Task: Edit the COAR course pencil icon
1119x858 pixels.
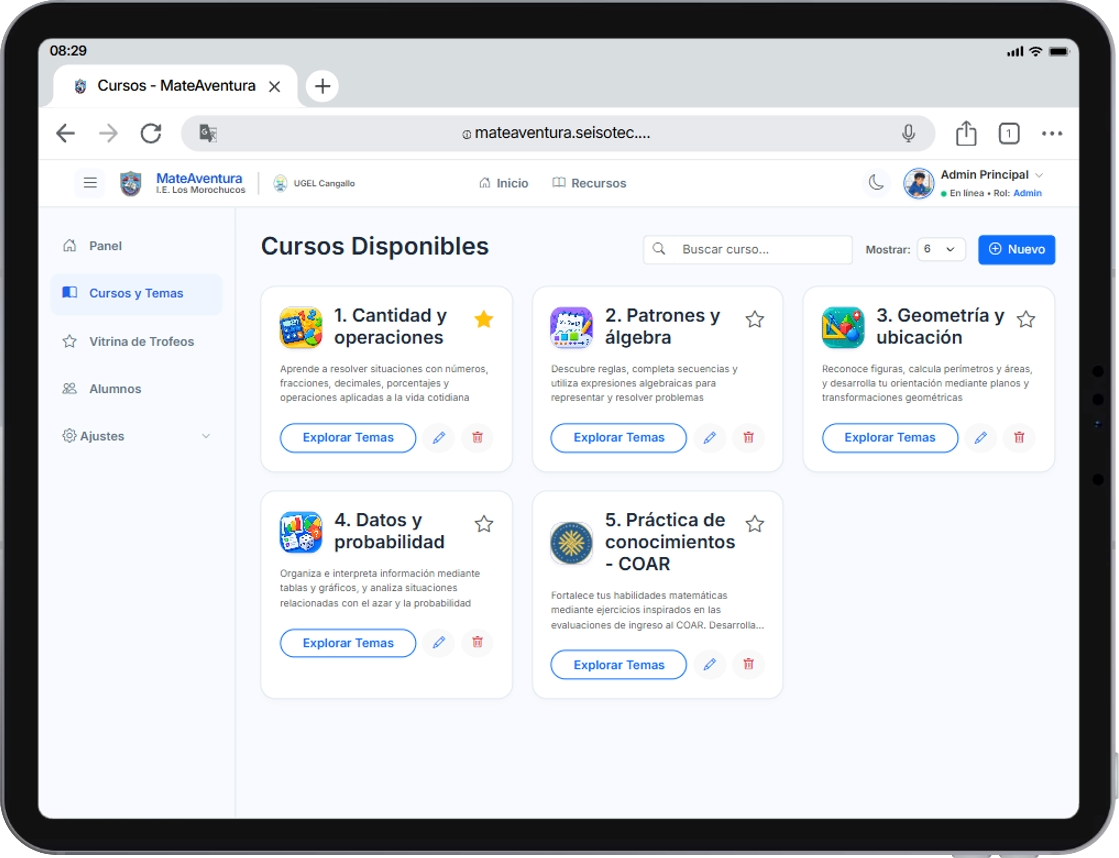Action: 709,665
